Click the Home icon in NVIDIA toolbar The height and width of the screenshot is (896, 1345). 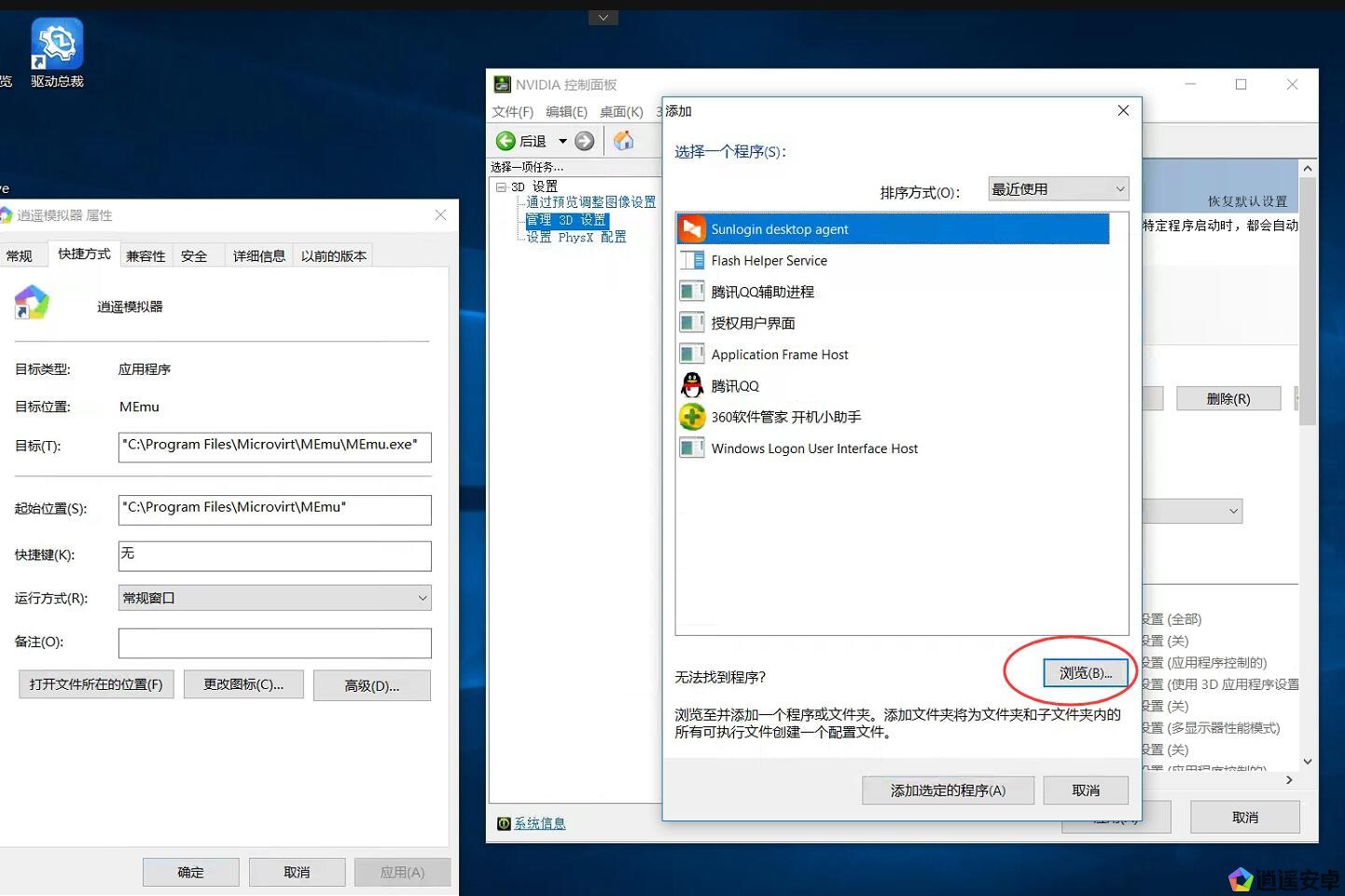(623, 141)
